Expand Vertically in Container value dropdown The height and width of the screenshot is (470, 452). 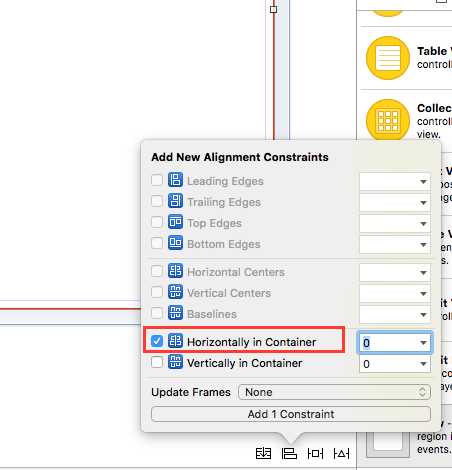tap(423, 364)
